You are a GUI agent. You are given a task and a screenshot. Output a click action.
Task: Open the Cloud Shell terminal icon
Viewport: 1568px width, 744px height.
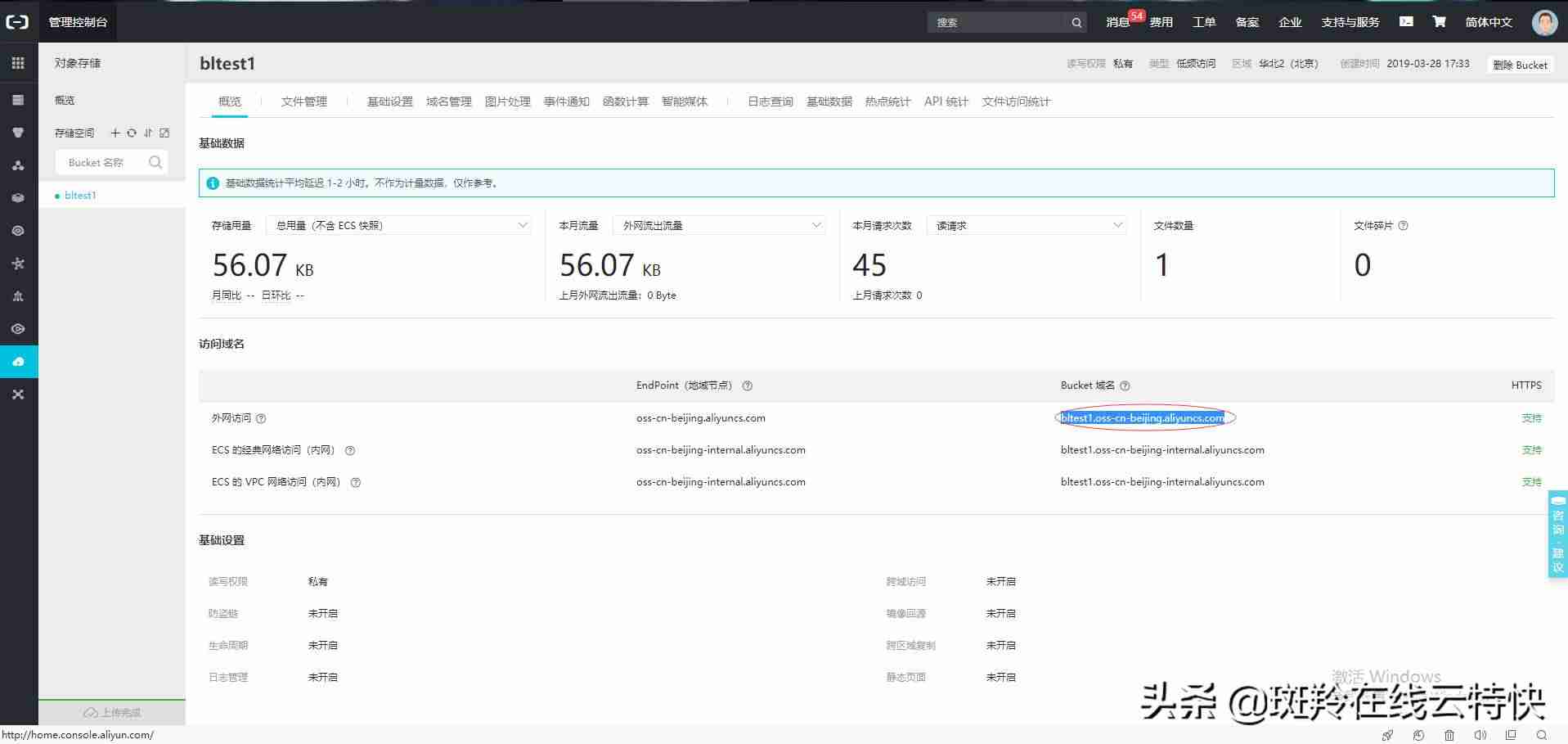[1406, 22]
